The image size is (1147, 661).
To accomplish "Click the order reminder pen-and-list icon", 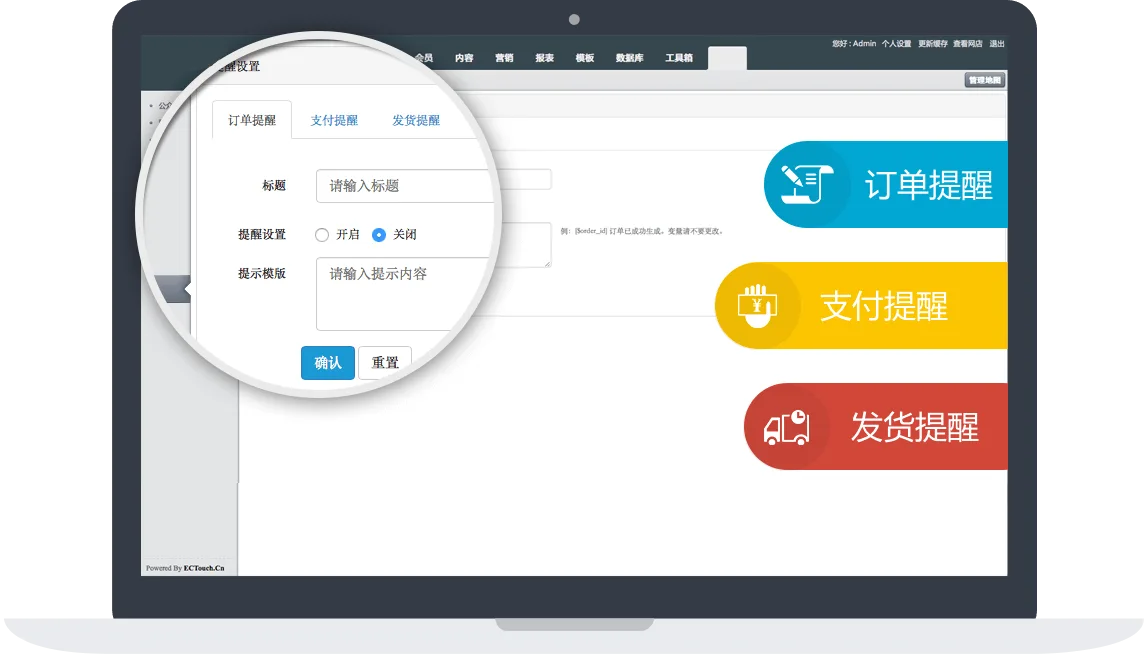I will point(807,184).
